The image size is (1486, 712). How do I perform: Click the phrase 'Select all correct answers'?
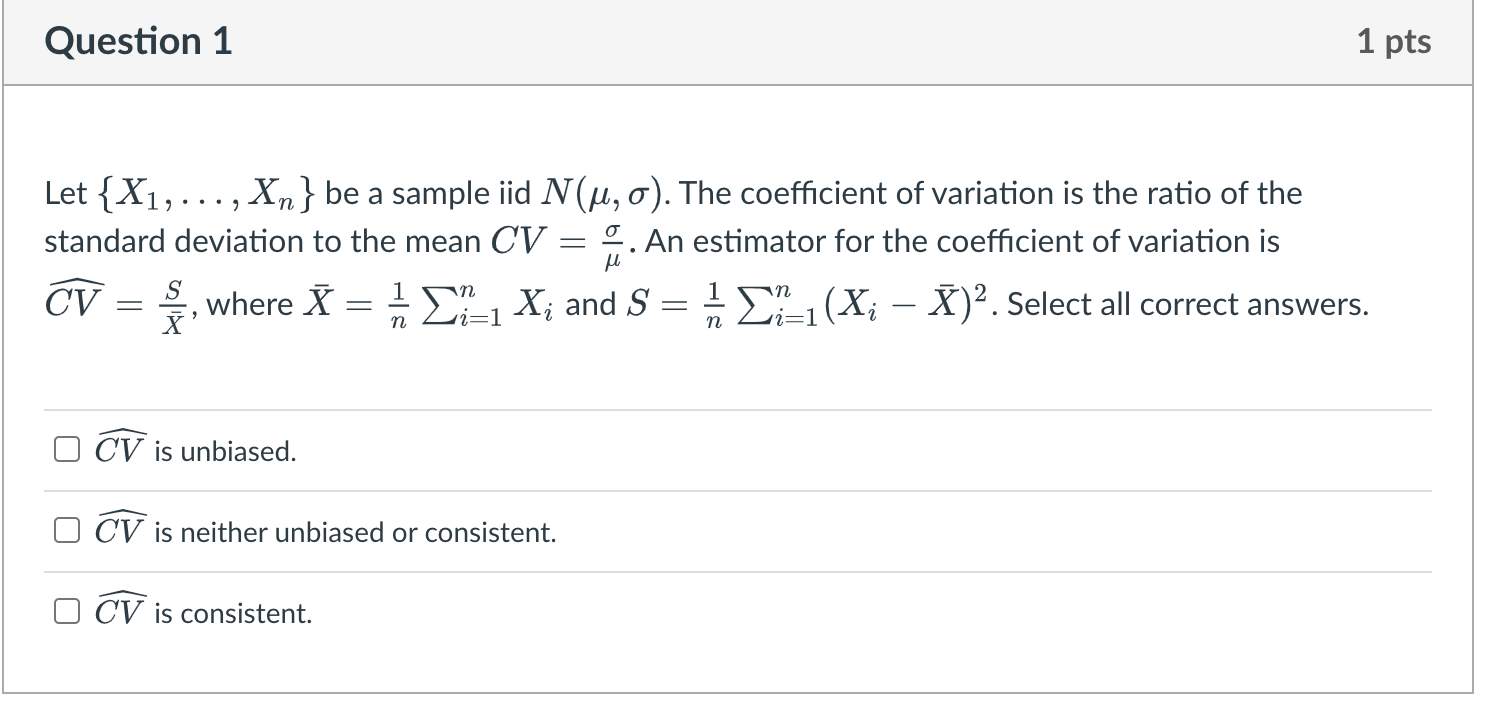(x=1190, y=304)
